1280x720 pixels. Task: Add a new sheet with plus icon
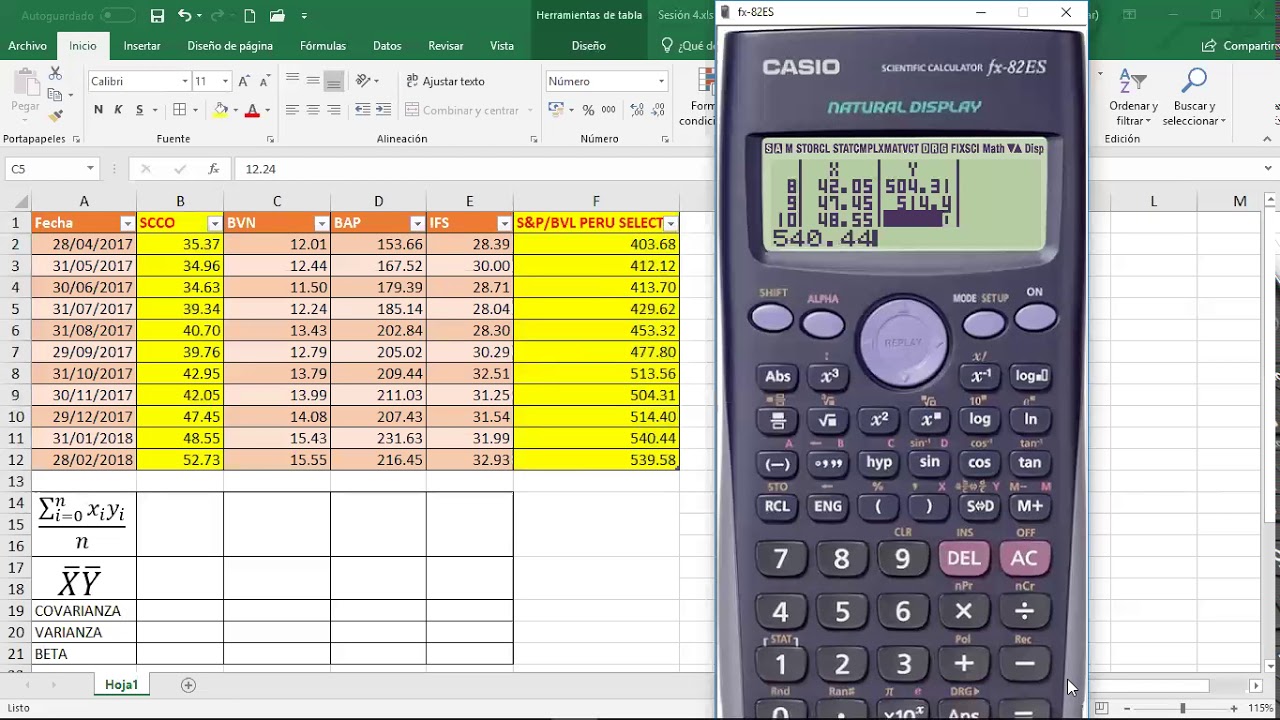pos(188,685)
